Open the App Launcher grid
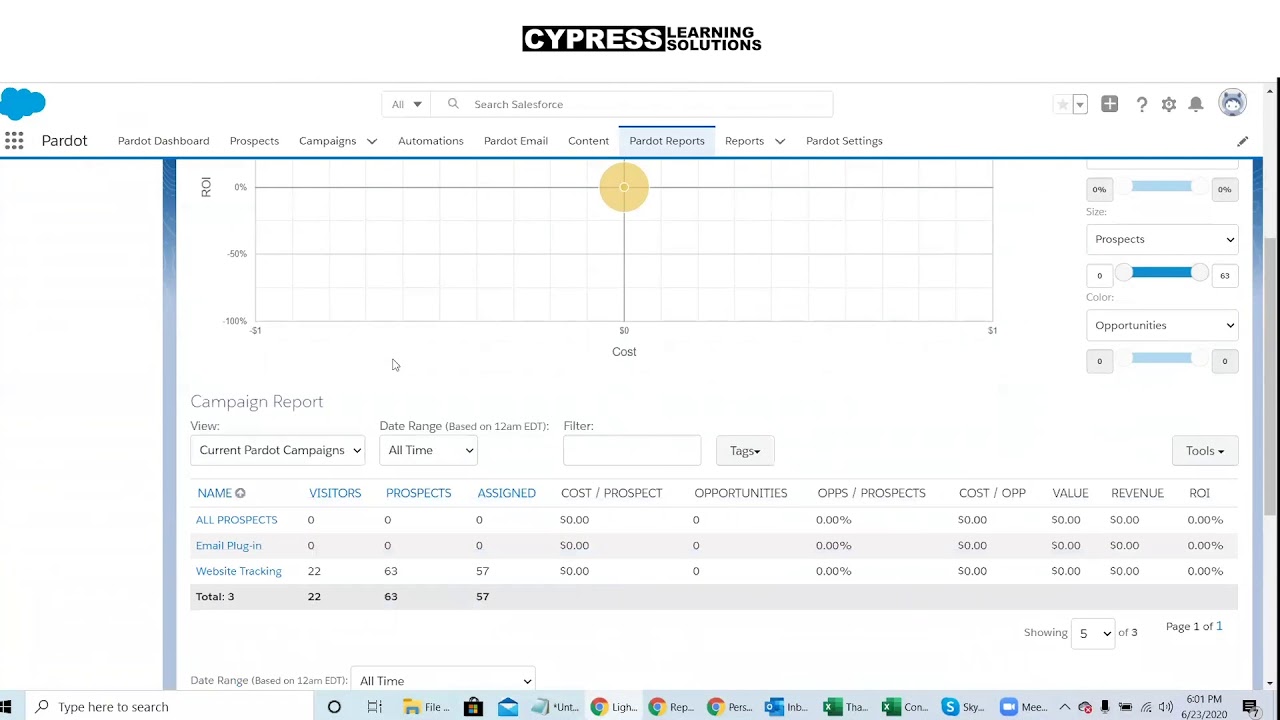 pos(14,141)
